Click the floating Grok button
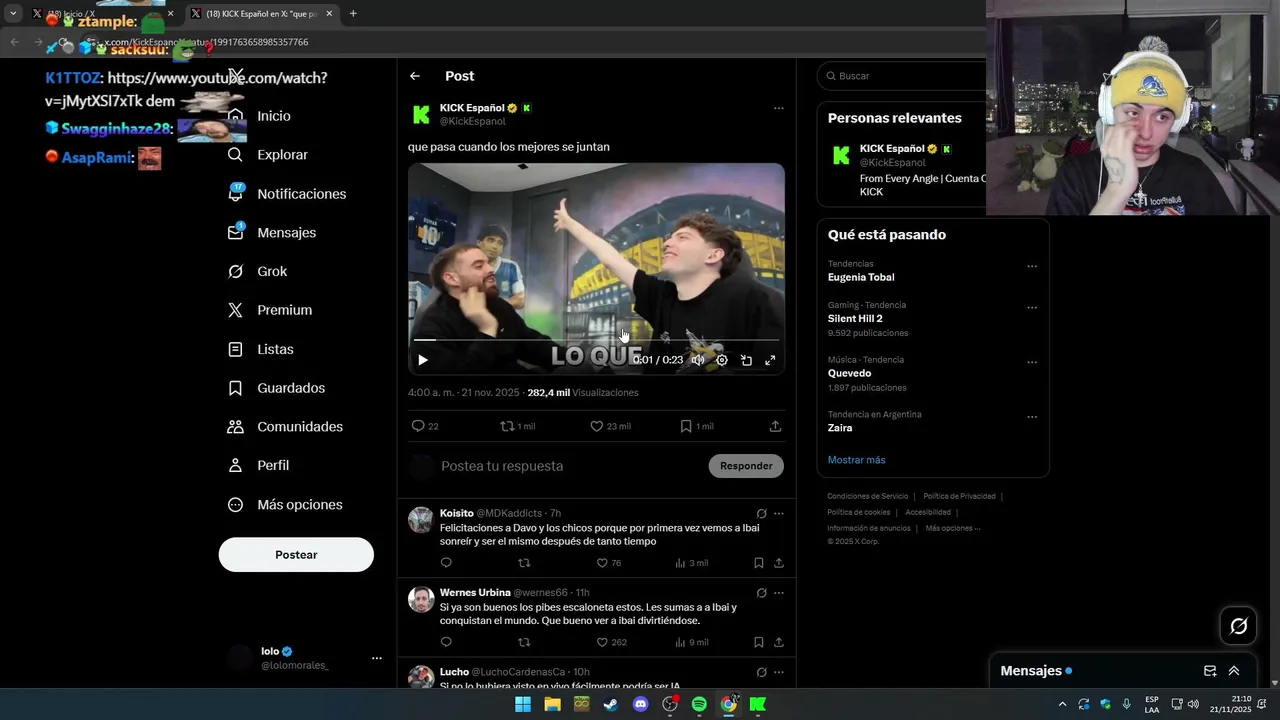This screenshot has width=1280, height=720. pos(1239,626)
